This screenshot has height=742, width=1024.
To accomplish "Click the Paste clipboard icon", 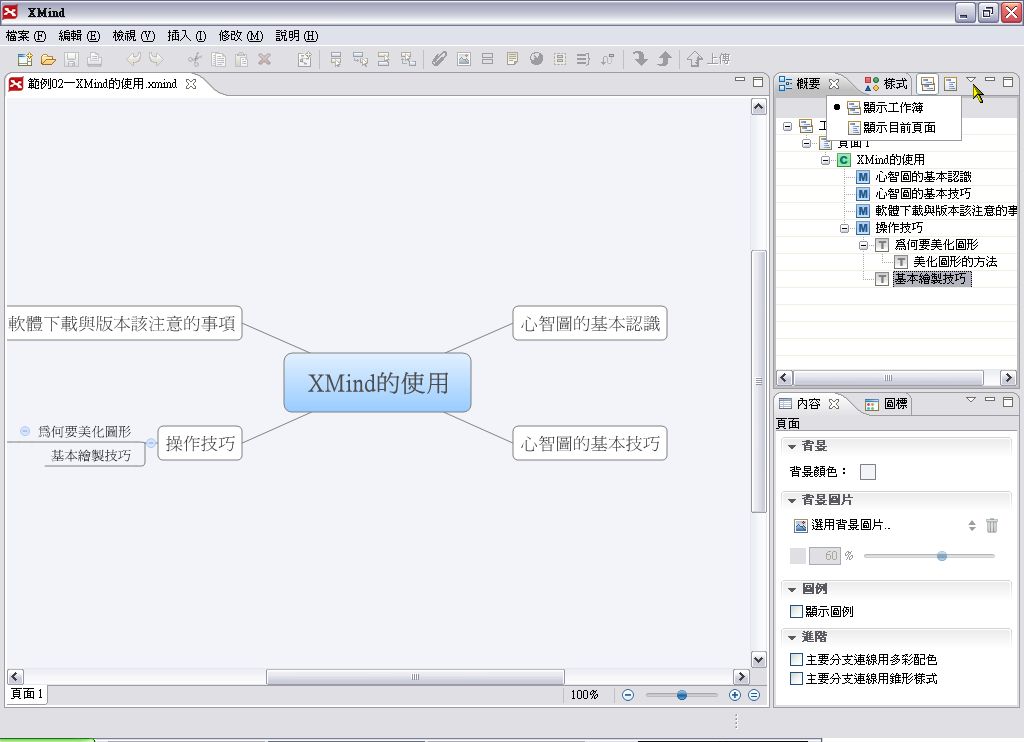I will (x=241, y=59).
